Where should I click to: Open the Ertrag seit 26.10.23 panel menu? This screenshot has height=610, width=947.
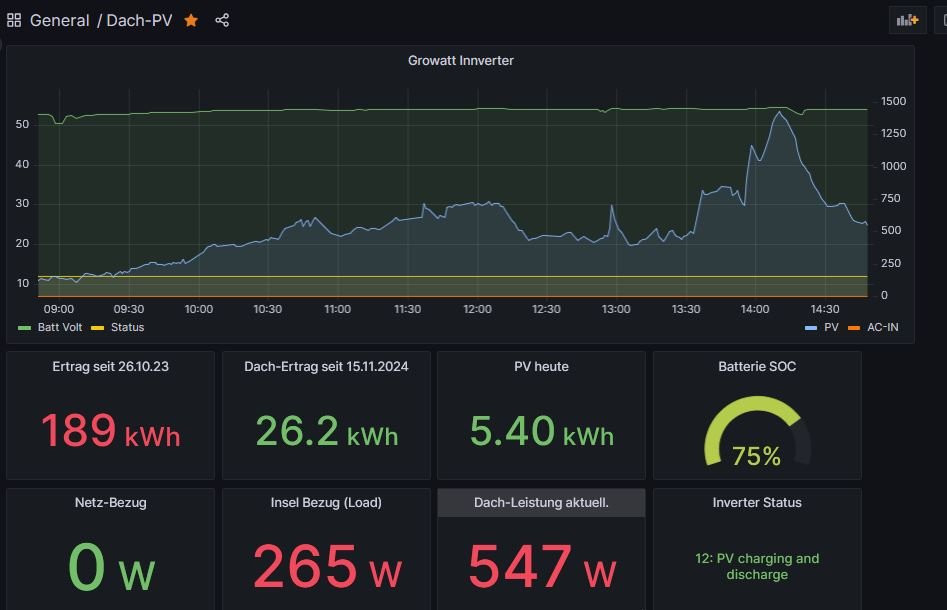pos(110,367)
